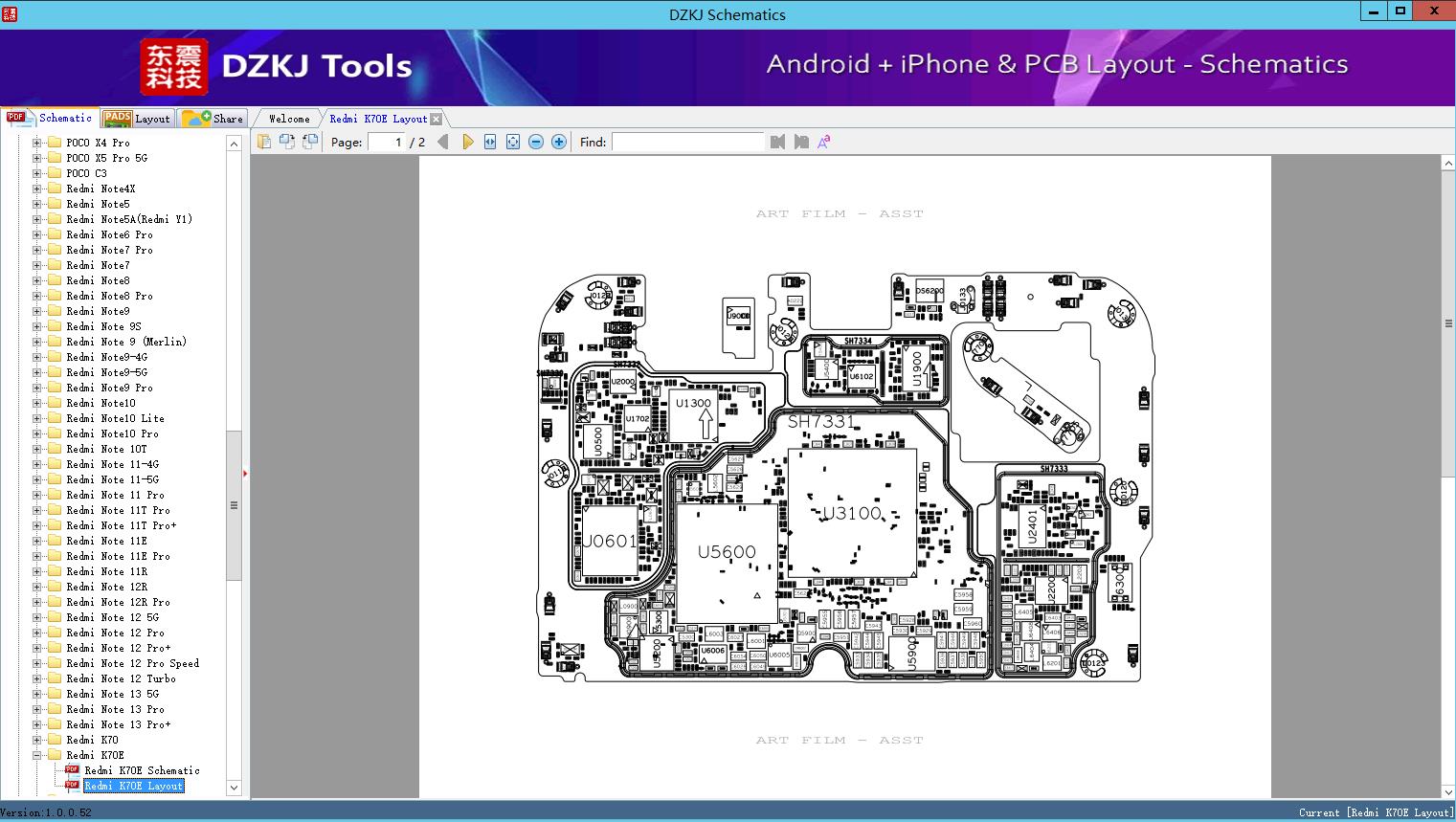Click the page number field

(387, 142)
